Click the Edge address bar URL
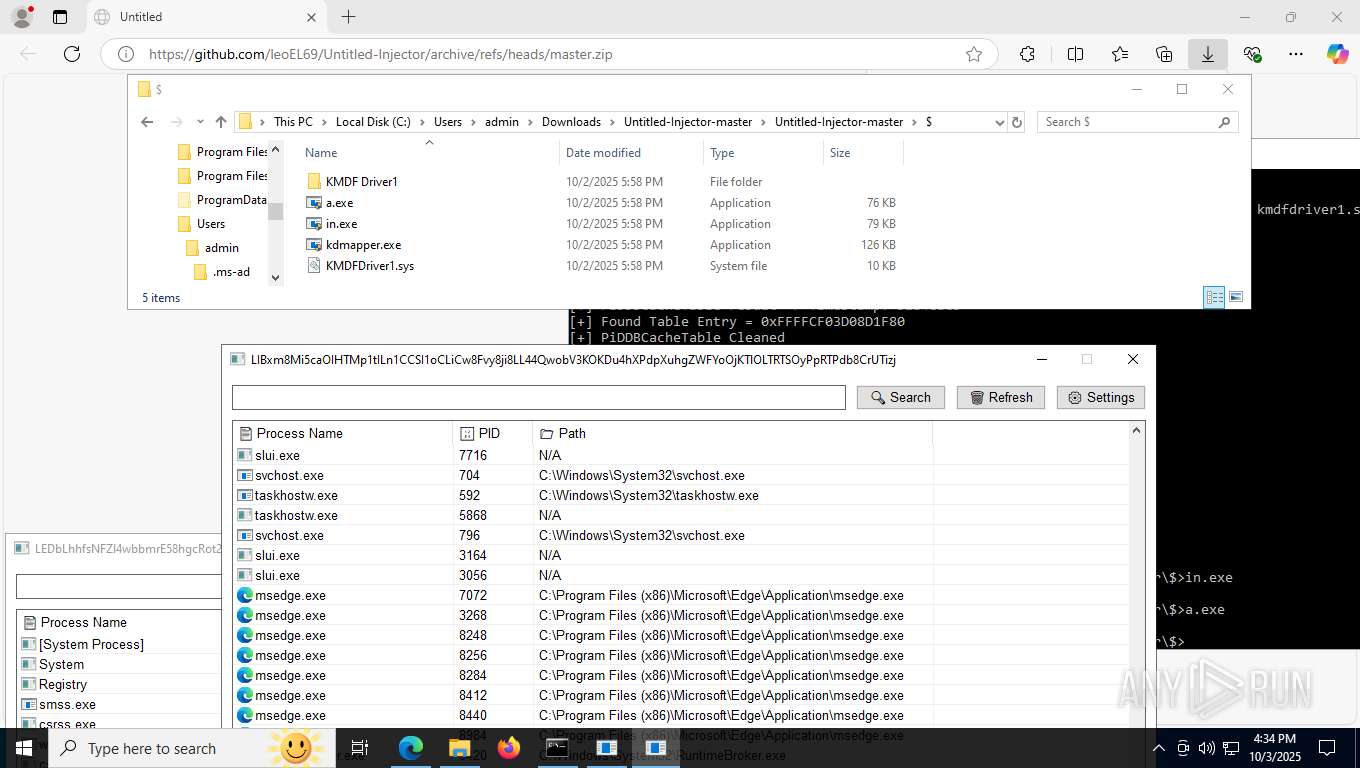Image resolution: width=1360 pixels, height=768 pixels. pos(381,55)
